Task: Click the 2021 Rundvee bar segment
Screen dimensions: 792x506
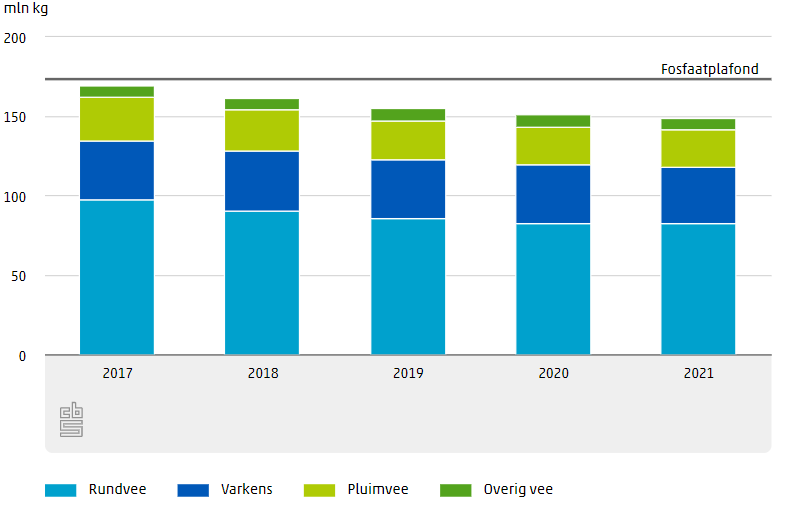Action: pos(698,289)
